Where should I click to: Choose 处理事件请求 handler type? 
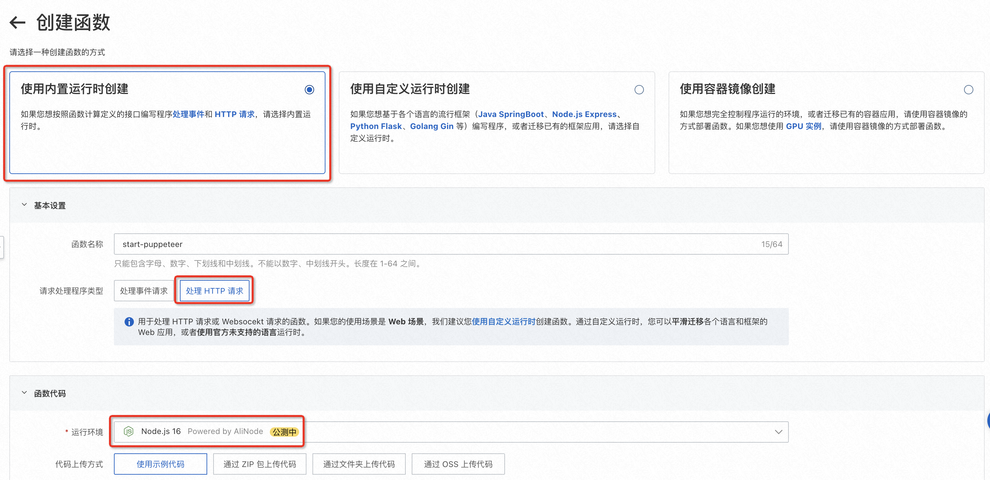tap(144, 291)
